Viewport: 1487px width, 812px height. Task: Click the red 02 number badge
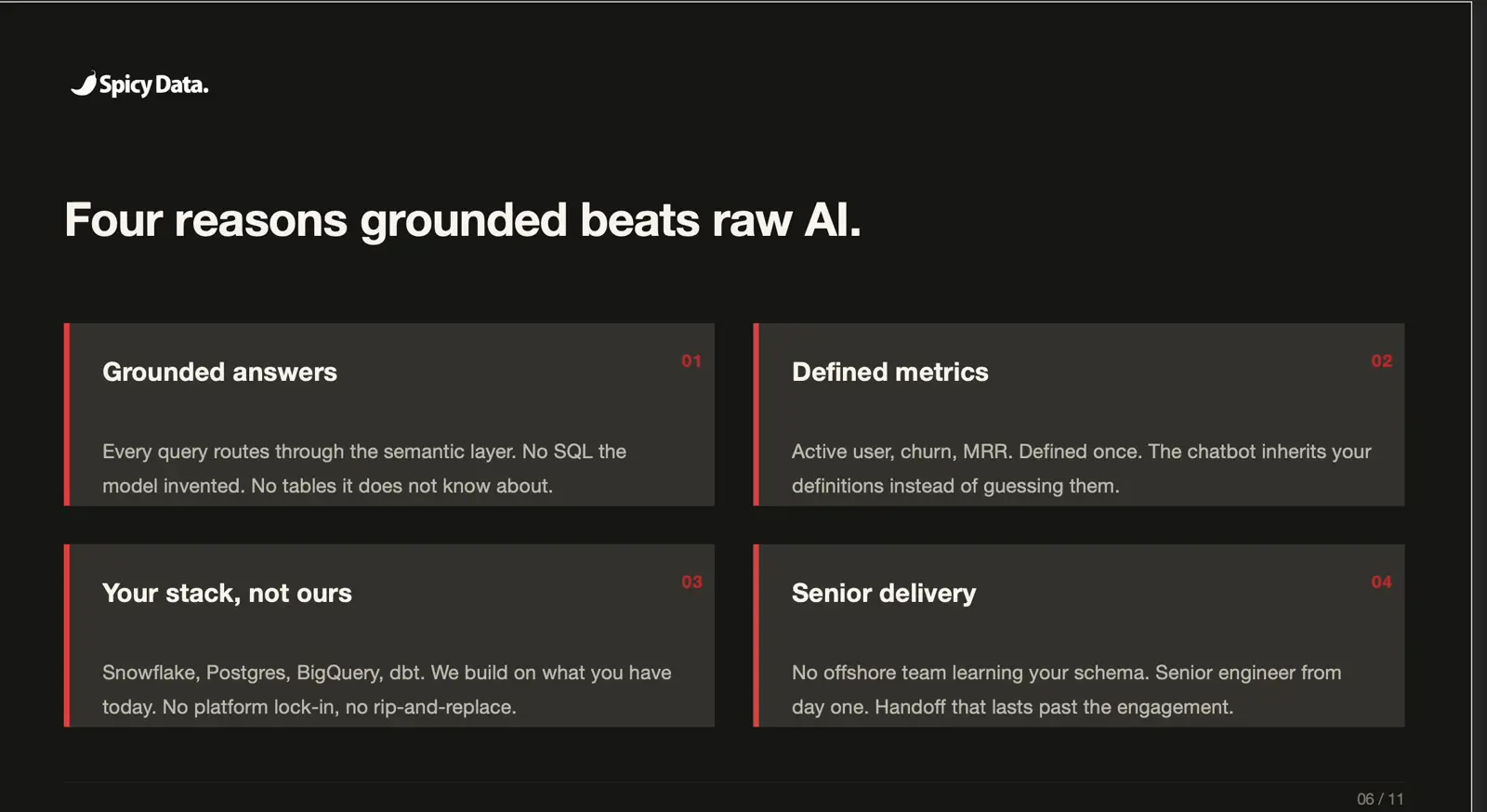(1382, 360)
